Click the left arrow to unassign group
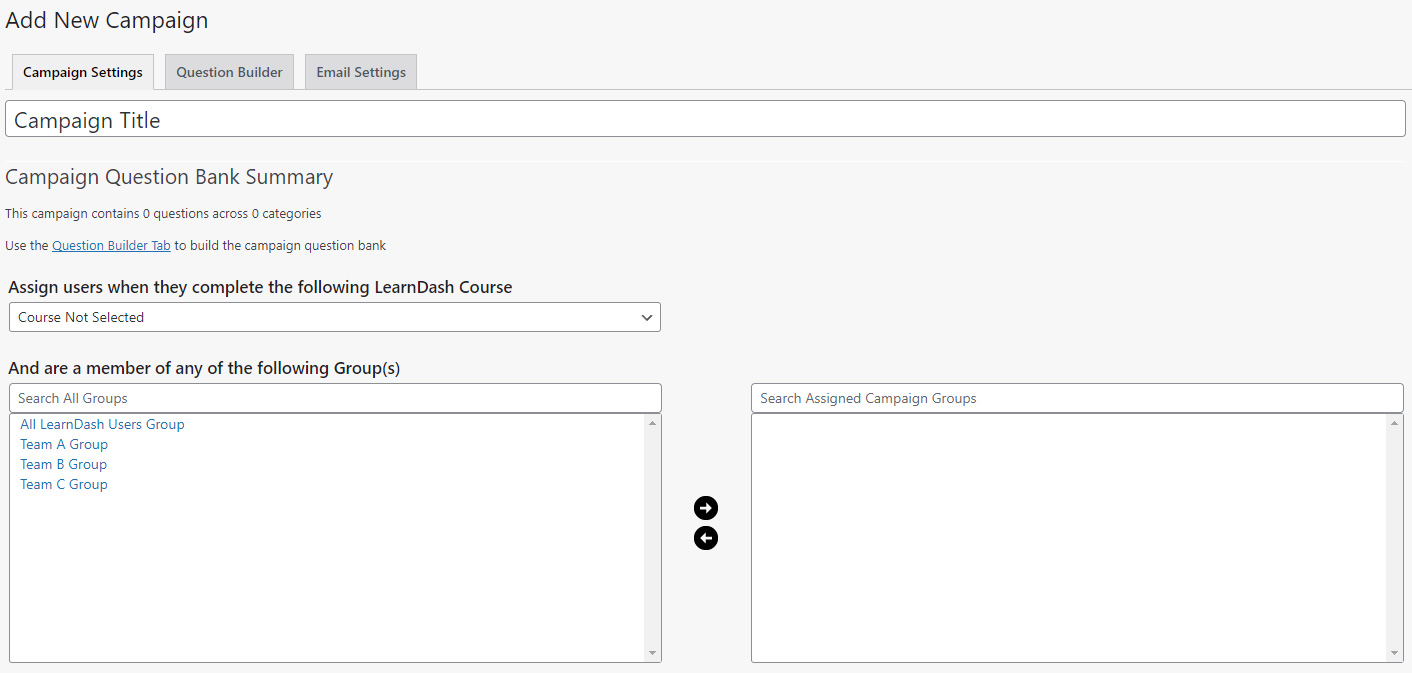 [x=706, y=539]
